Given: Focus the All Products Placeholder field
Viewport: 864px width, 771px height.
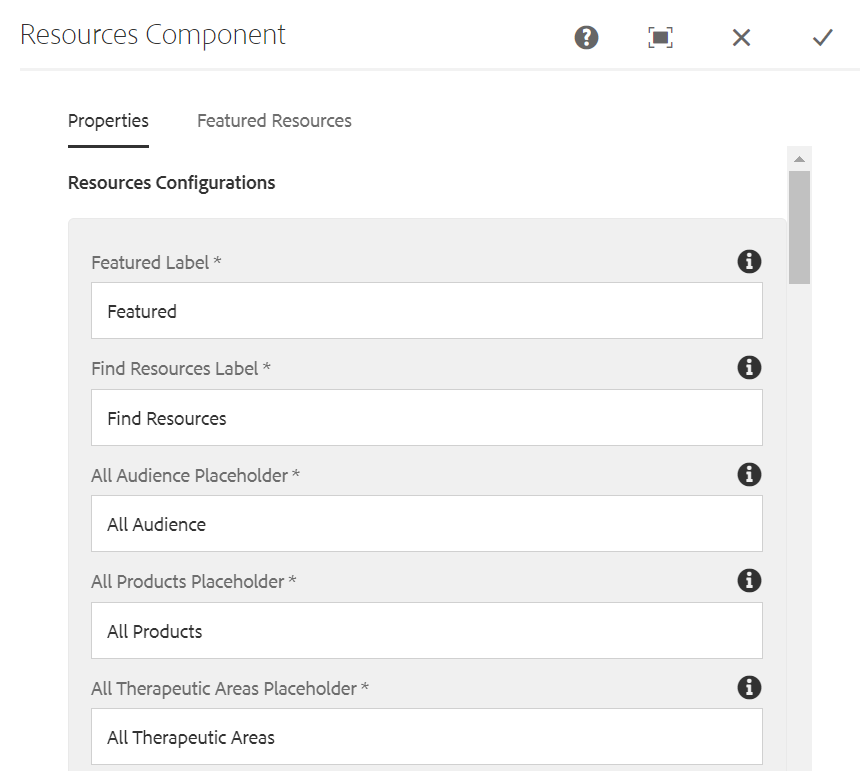Looking at the screenshot, I should point(427,630).
